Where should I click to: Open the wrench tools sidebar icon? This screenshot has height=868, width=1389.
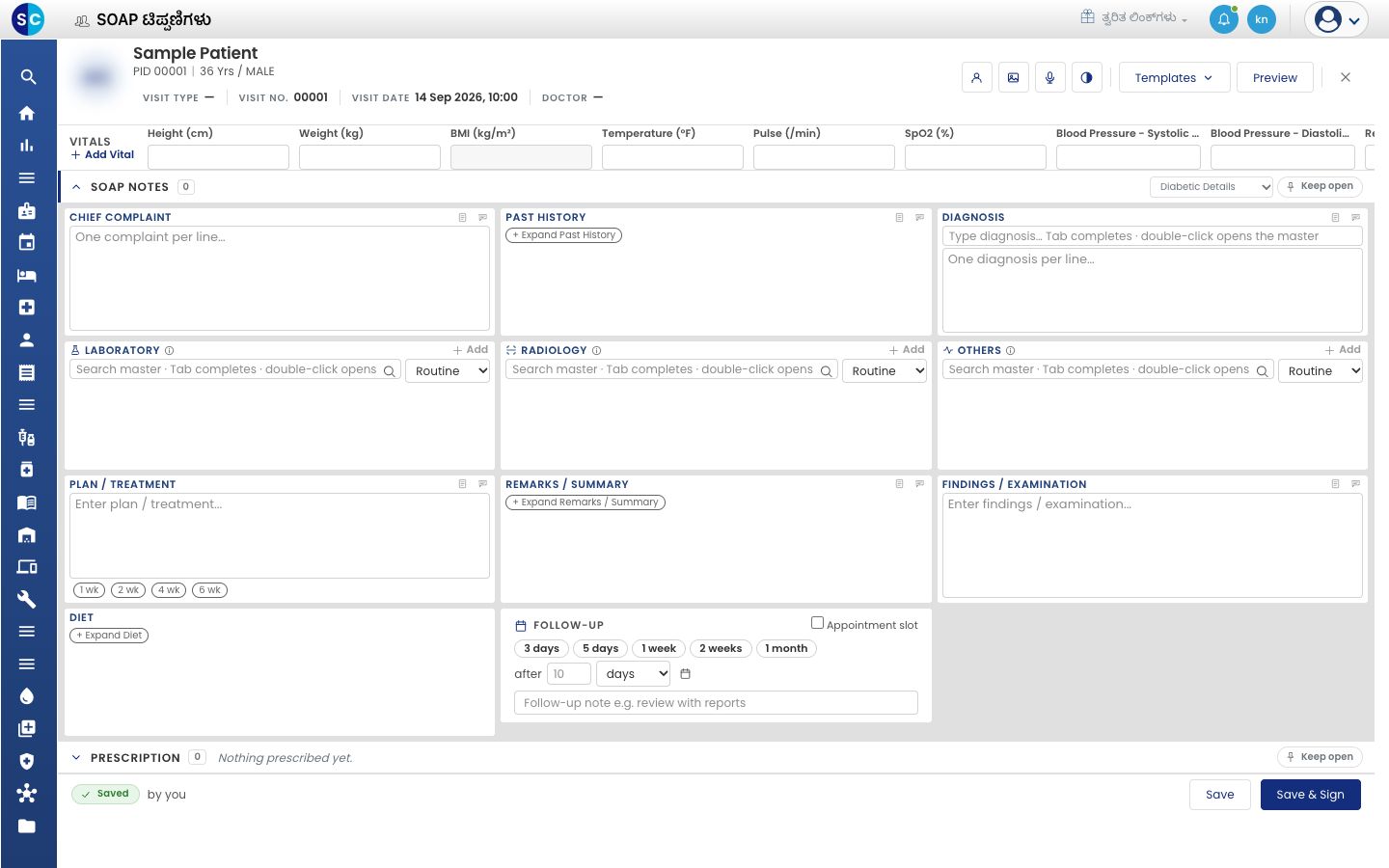[x=27, y=599]
